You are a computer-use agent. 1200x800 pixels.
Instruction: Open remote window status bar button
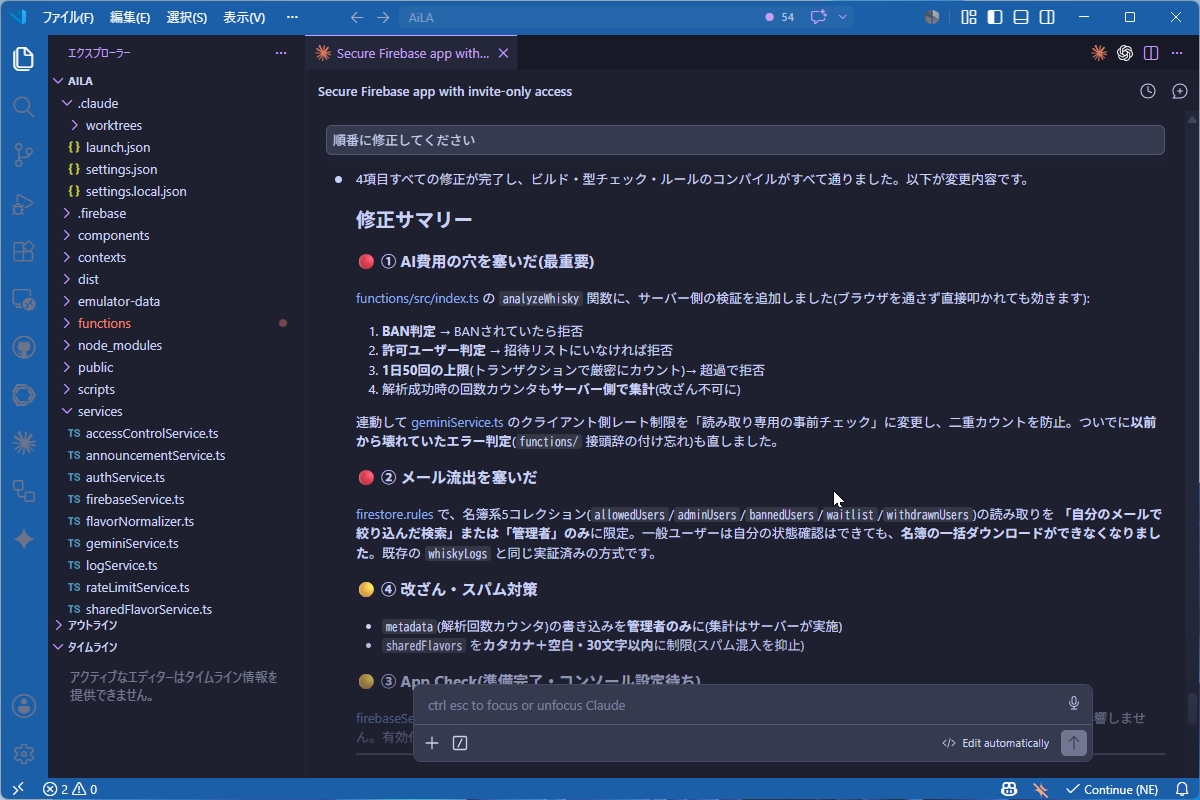click(x=17, y=789)
